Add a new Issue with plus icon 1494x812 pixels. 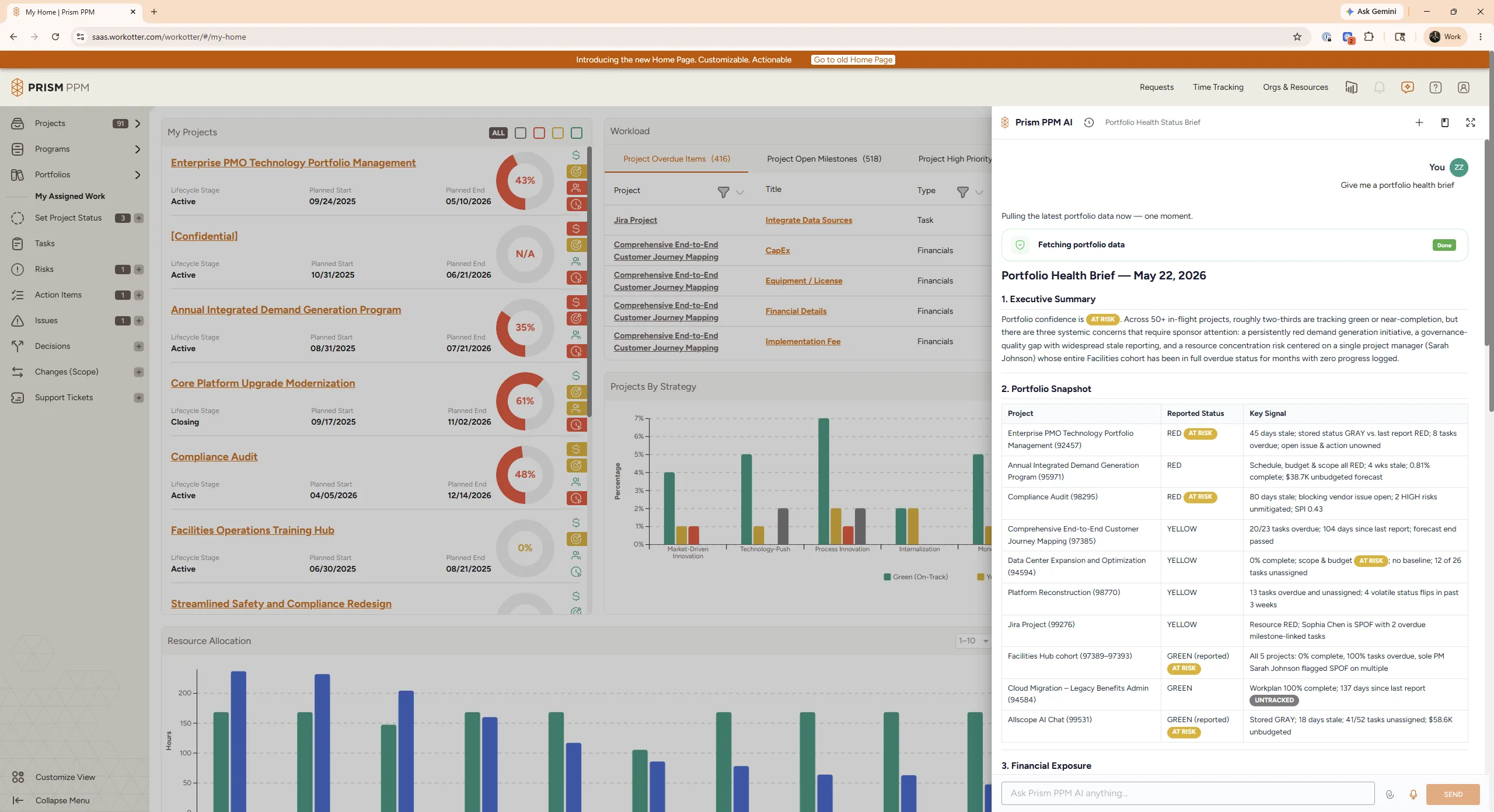click(139, 321)
